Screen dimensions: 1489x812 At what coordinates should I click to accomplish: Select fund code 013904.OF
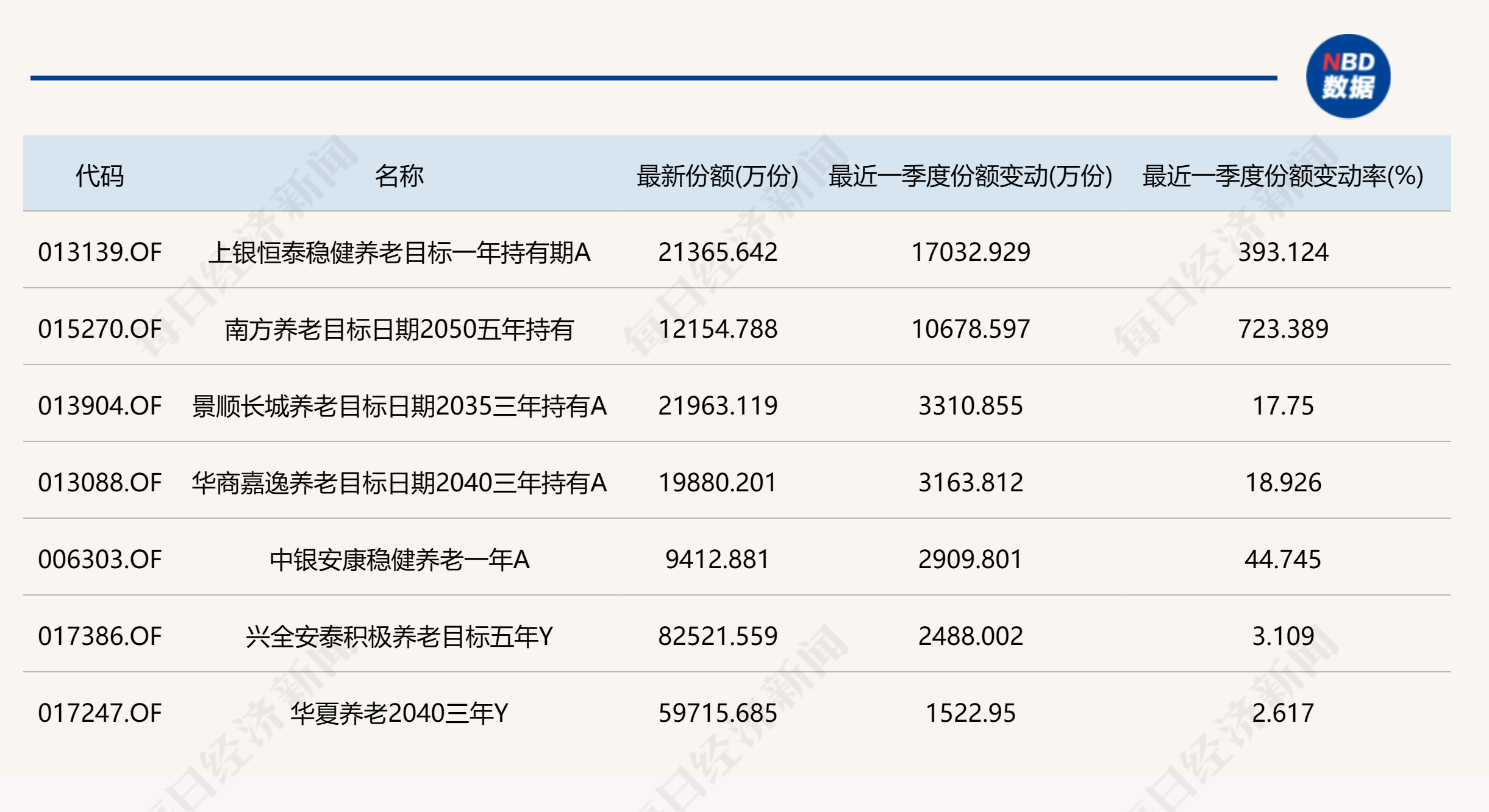click(x=100, y=405)
